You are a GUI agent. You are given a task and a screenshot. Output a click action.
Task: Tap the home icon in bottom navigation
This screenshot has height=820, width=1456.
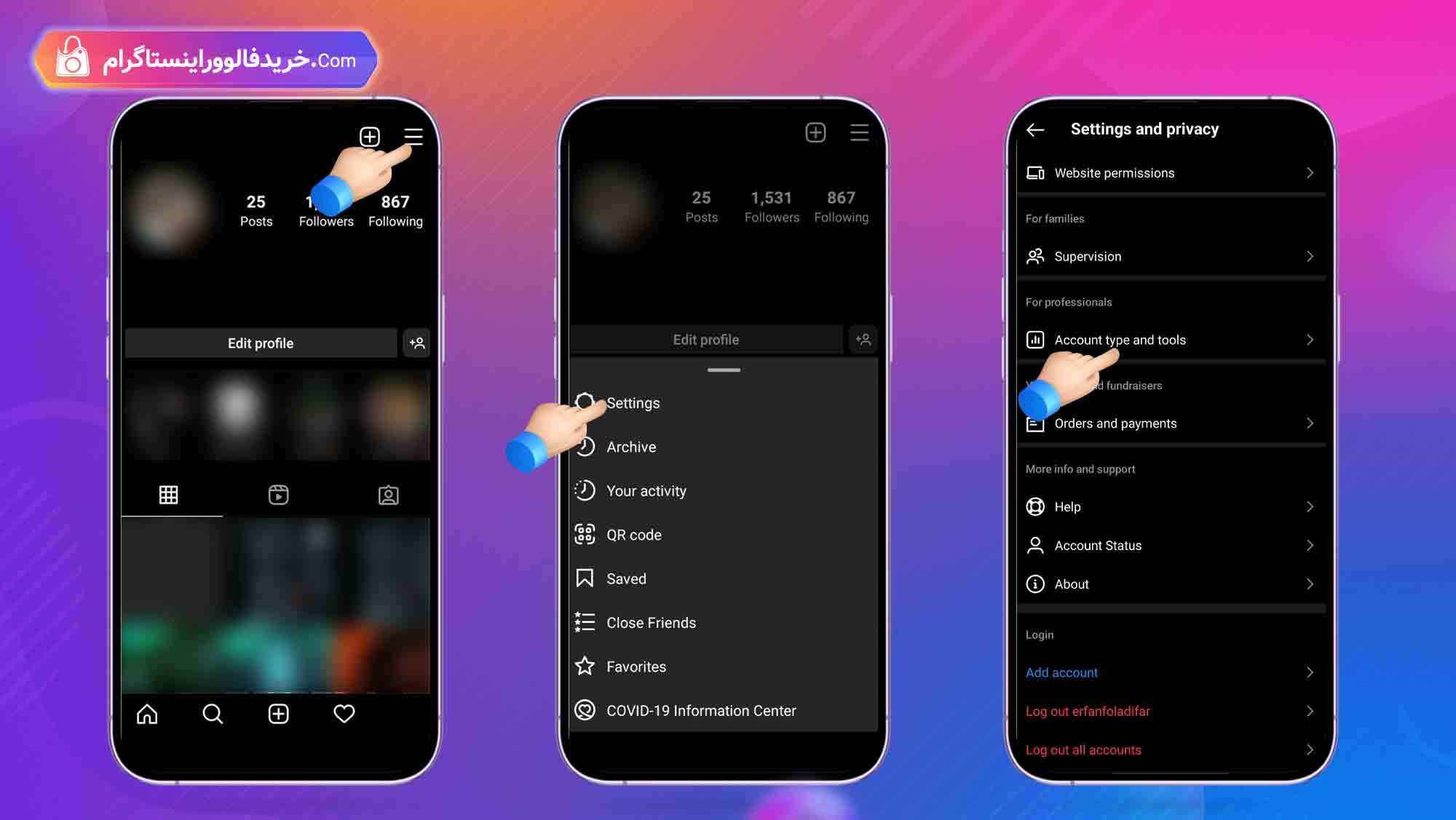(148, 713)
